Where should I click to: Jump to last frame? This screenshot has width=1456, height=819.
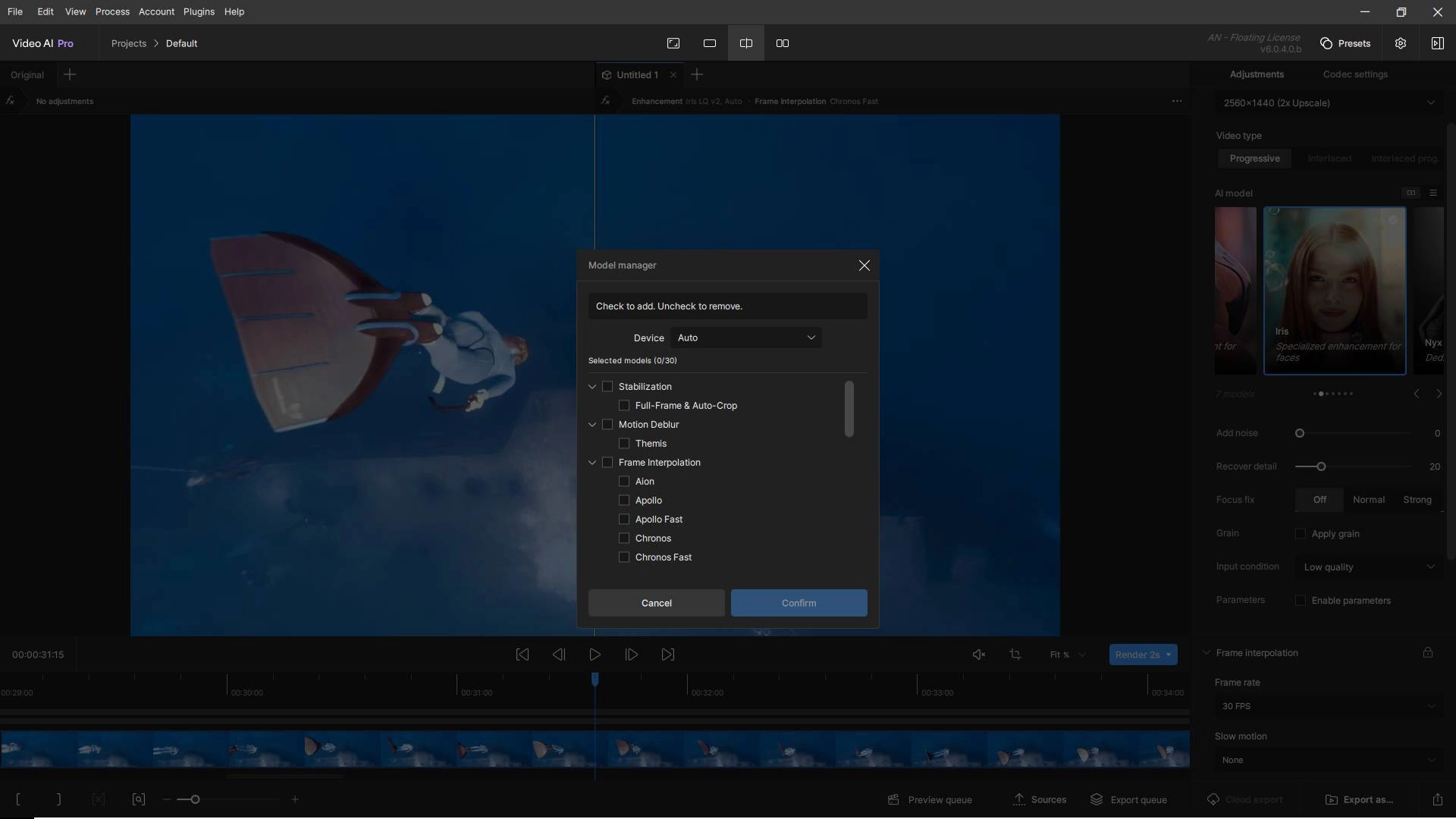tap(668, 654)
